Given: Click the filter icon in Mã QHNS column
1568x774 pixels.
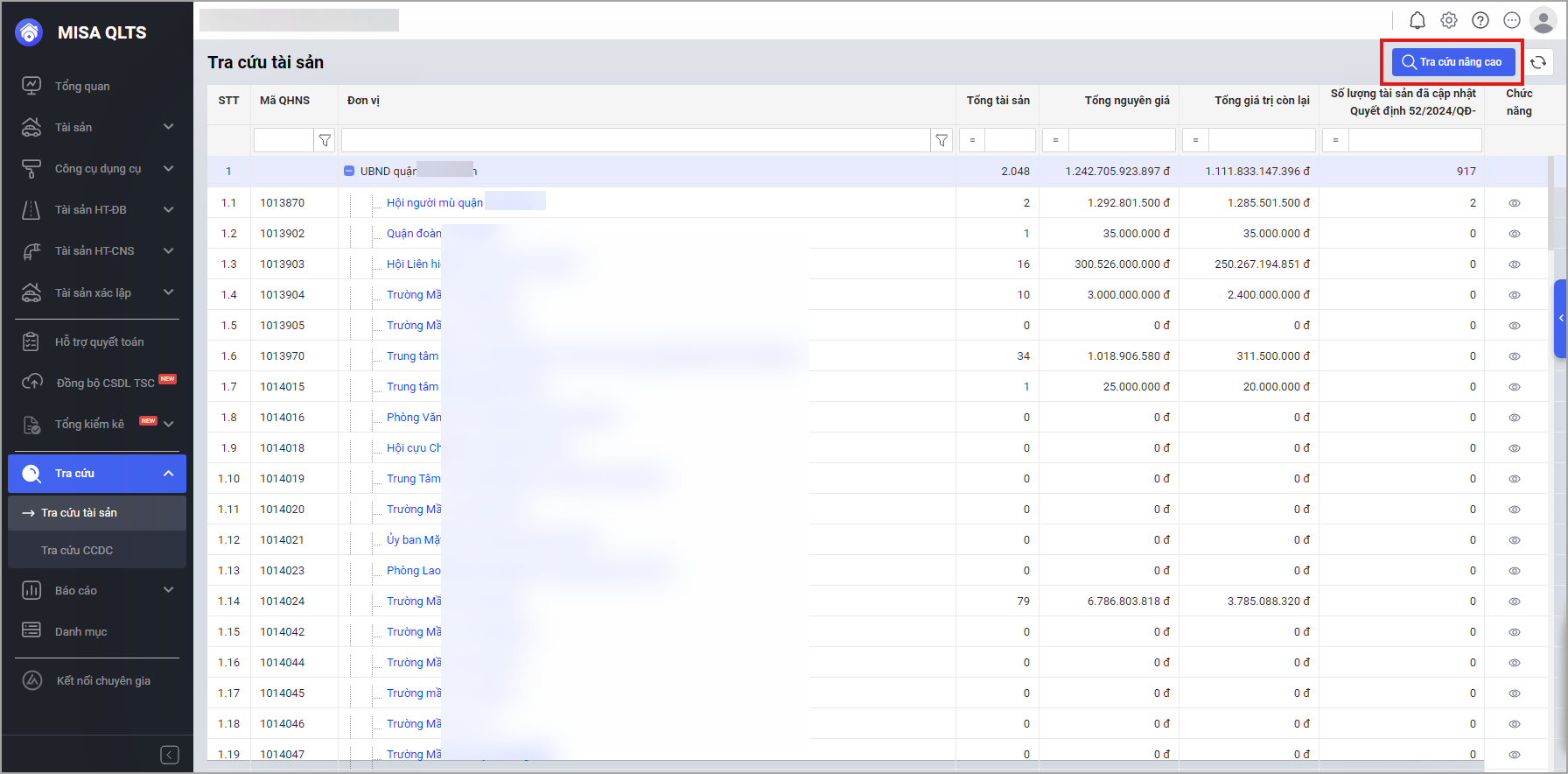Looking at the screenshot, I should click(x=325, y=140).
